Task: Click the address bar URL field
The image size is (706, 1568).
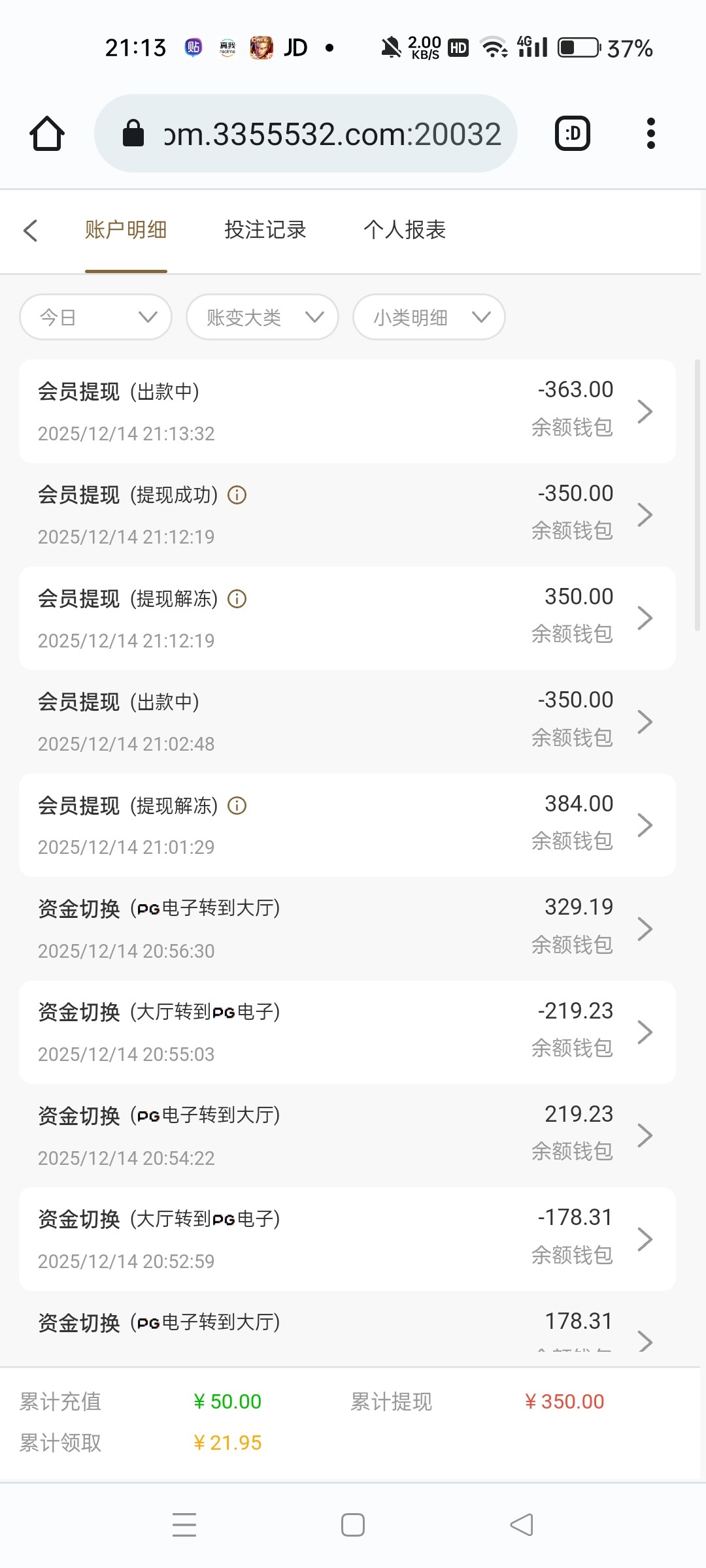Action: point(332,134)
